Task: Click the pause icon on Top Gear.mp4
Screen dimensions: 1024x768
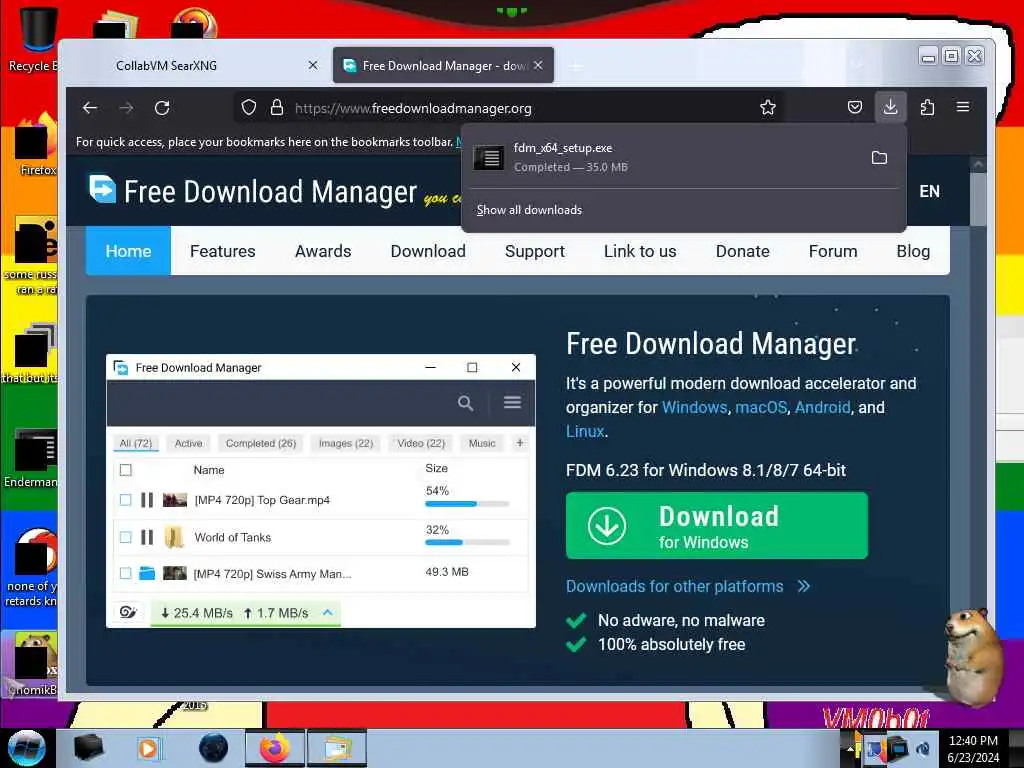Action: click(x=148, y=500)
